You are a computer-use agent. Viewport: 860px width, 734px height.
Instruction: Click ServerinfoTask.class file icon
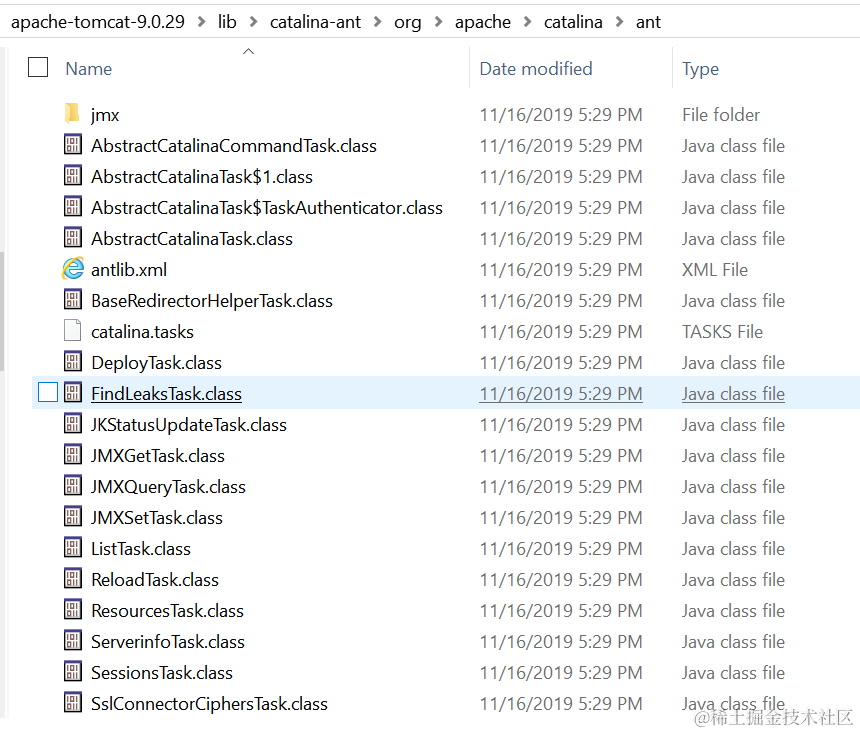[x=72, y=641]
